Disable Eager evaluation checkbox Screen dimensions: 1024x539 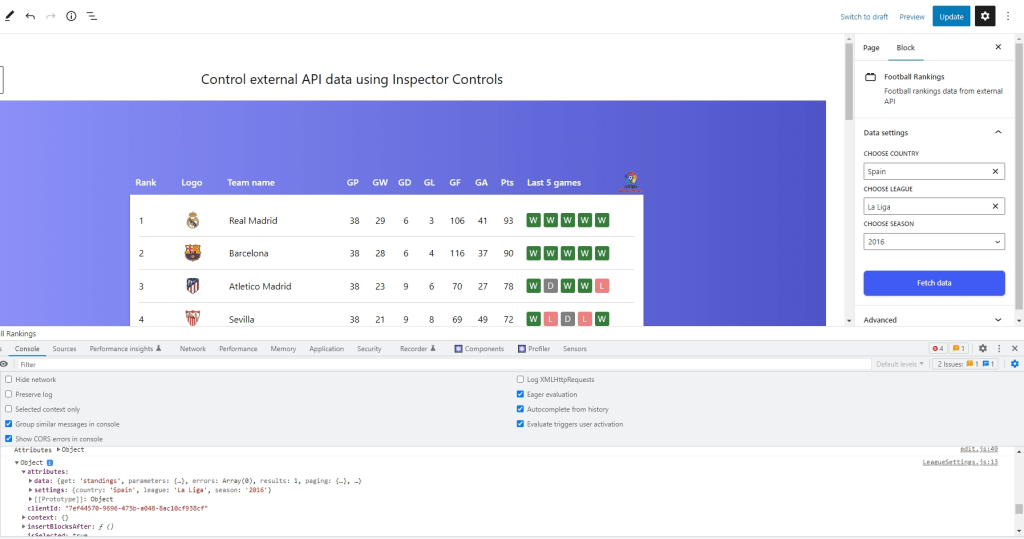click(520, 395)
